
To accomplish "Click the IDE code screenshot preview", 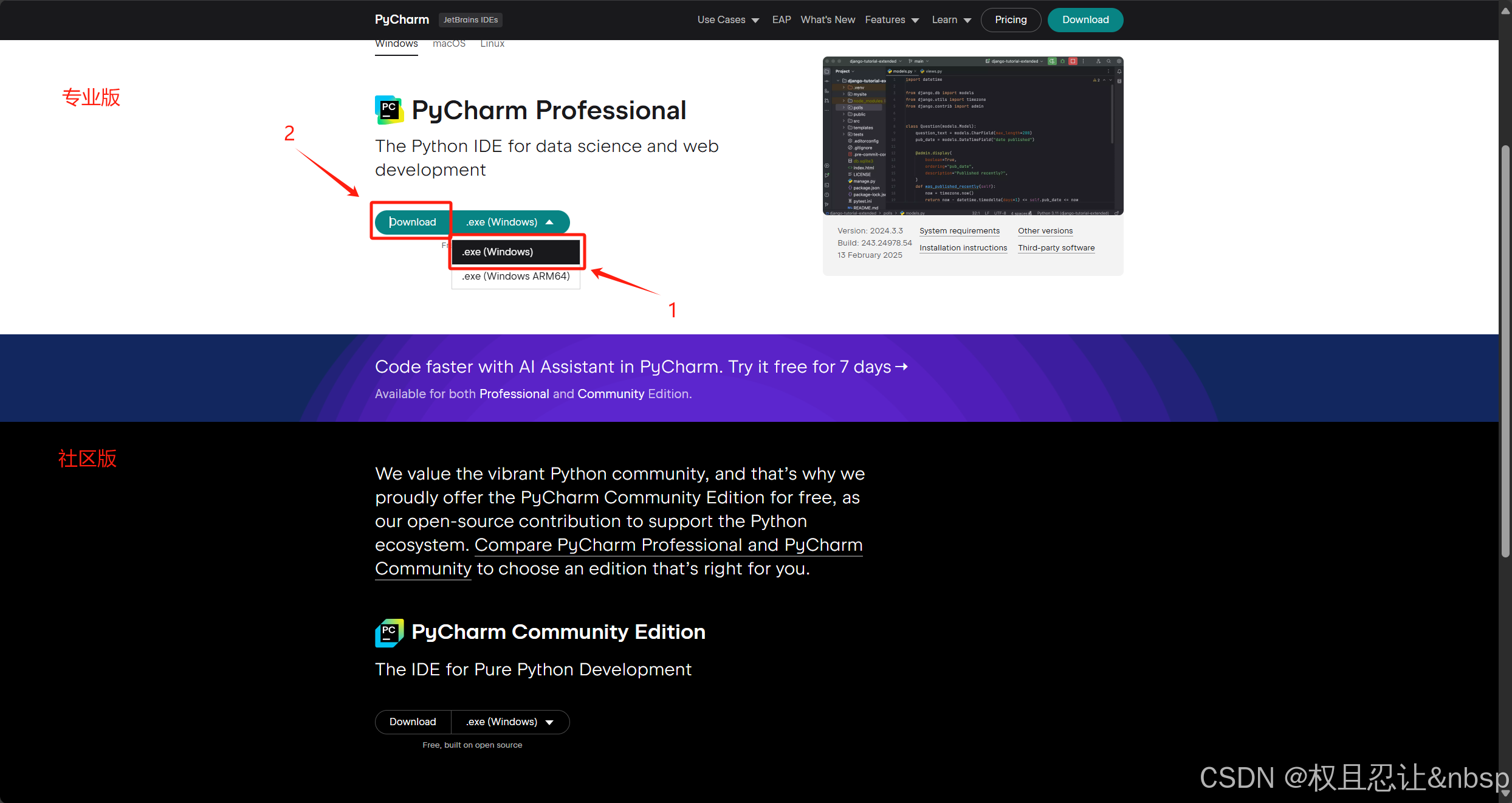I will [972, 136].
